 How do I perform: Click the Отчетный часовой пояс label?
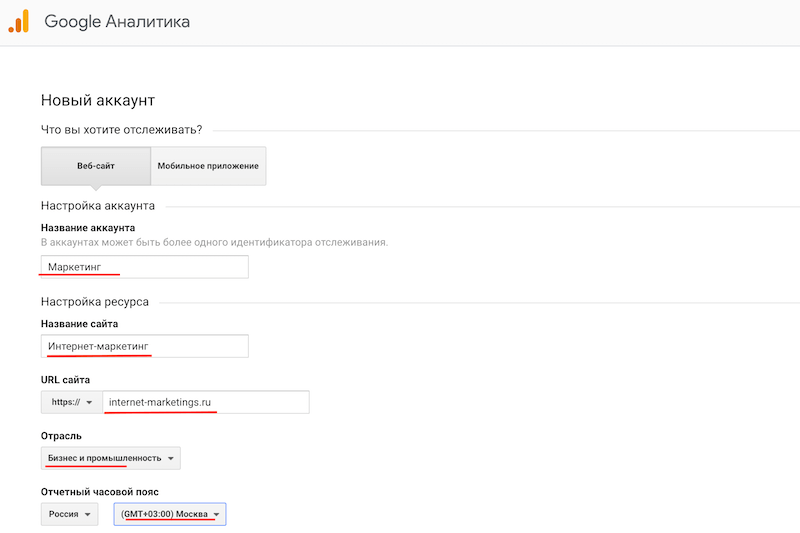click(x=102, y=491)
